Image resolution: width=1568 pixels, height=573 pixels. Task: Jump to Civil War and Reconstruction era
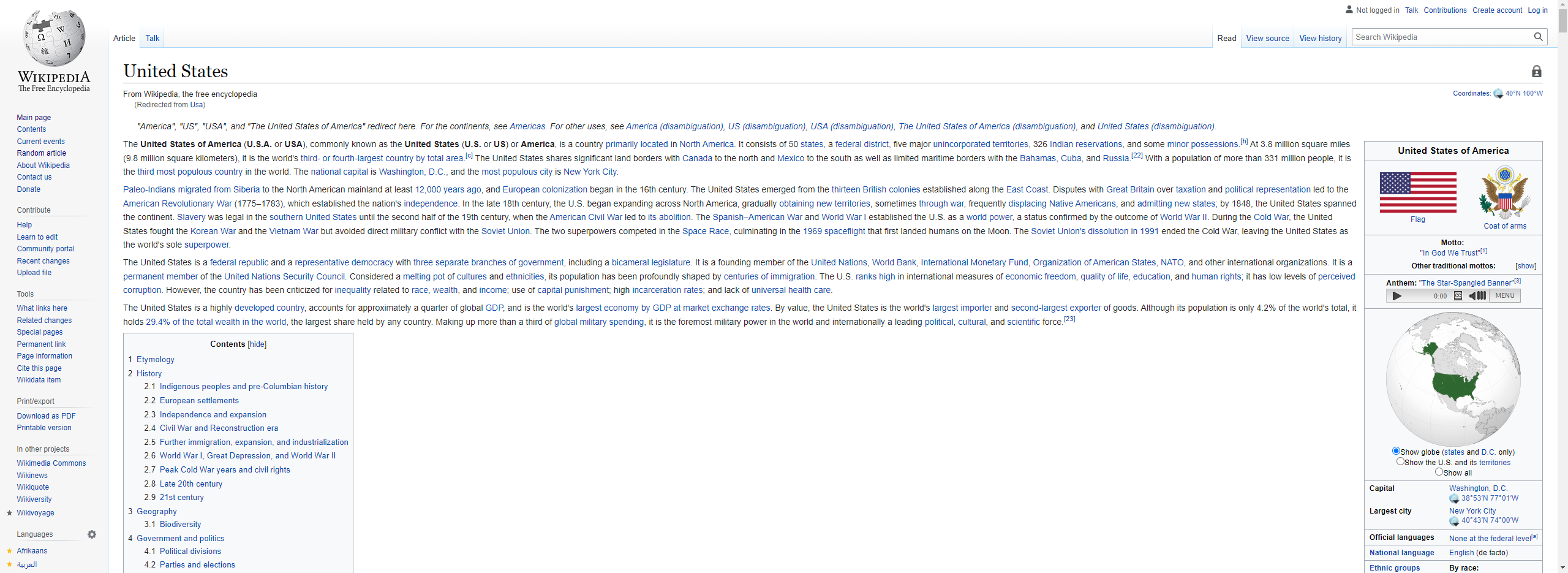(219, 428)
